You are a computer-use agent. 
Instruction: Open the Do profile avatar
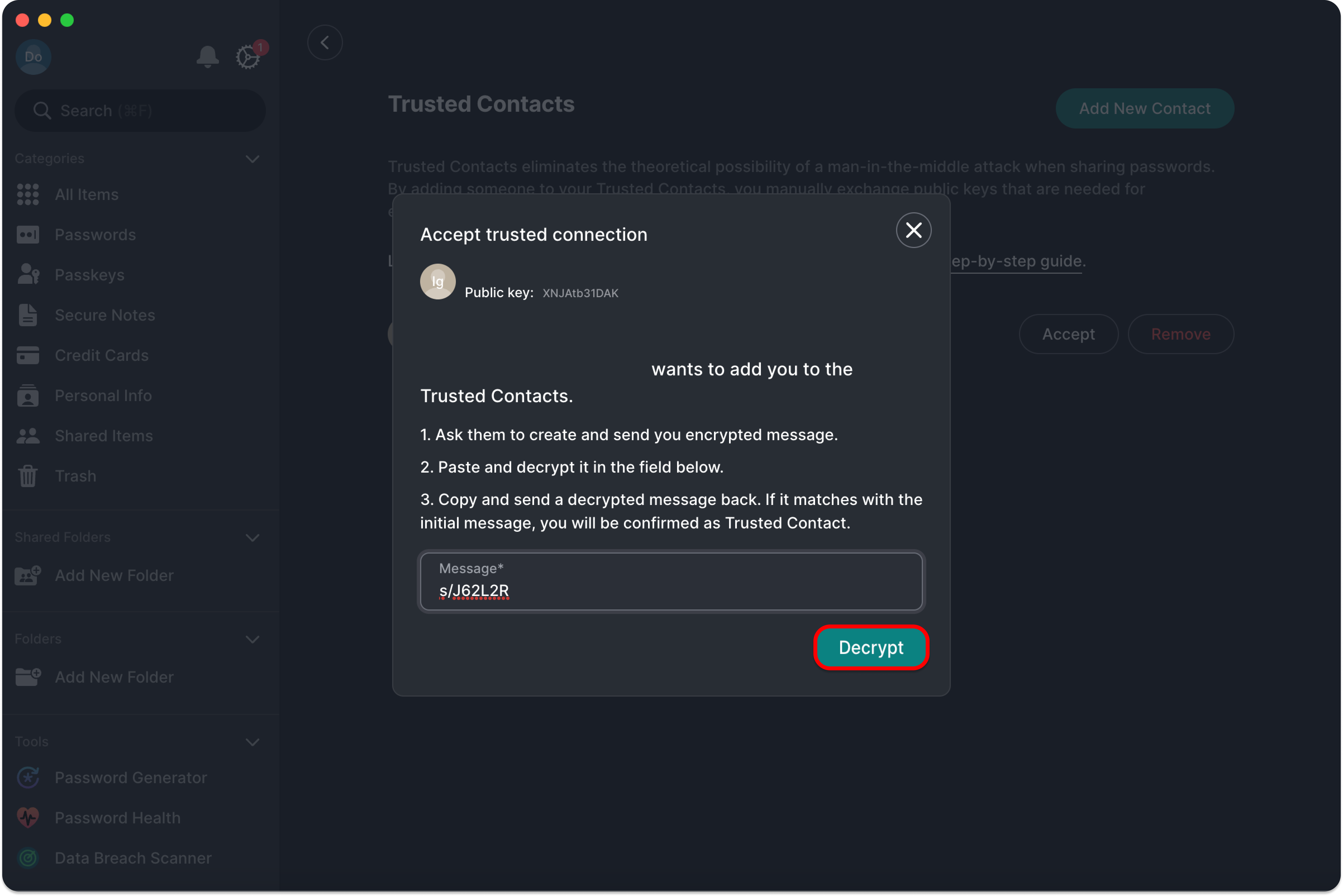[x=34, y=57]
